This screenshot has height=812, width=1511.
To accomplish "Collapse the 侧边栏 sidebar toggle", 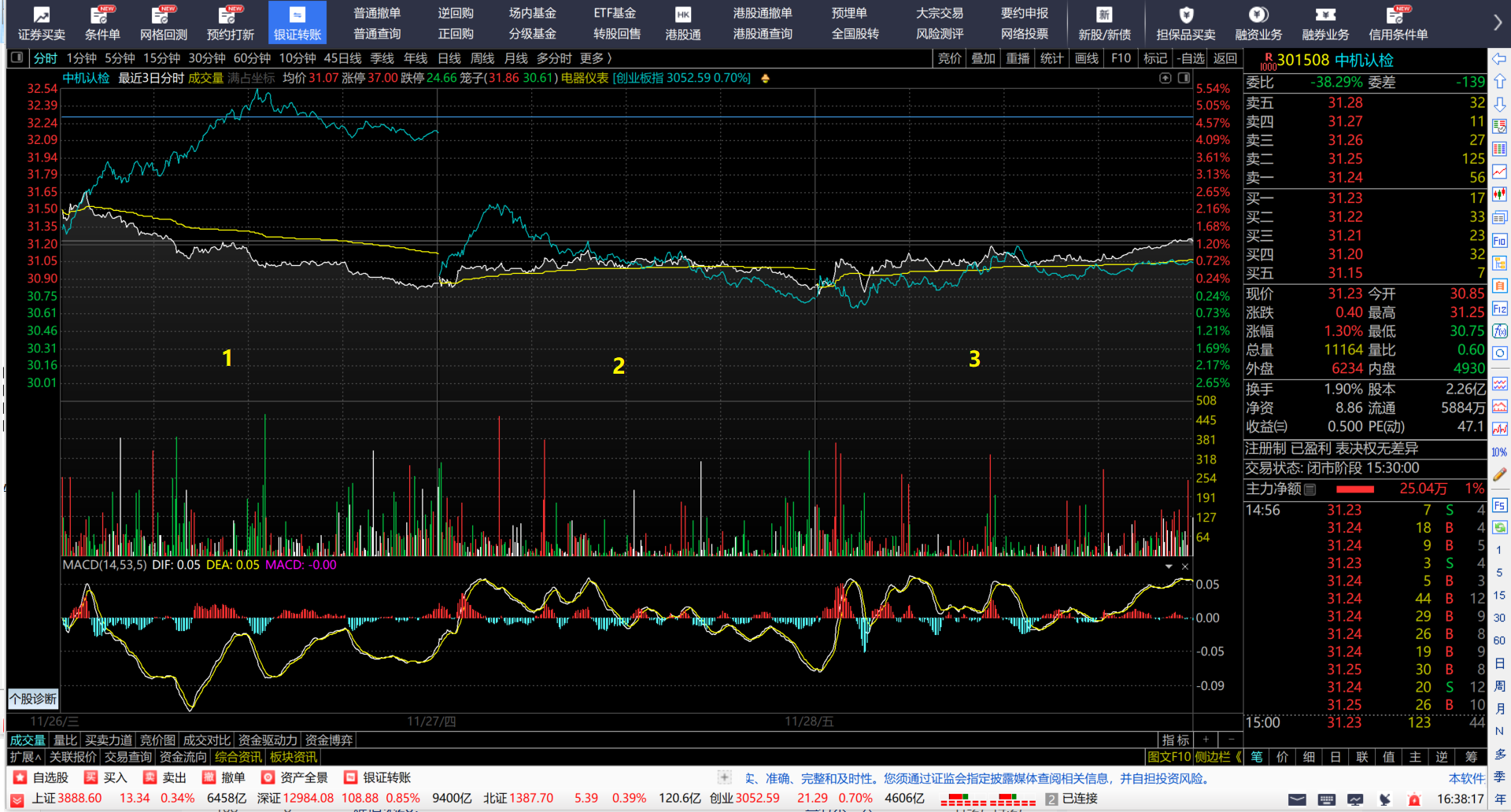I will (1218, 757).
